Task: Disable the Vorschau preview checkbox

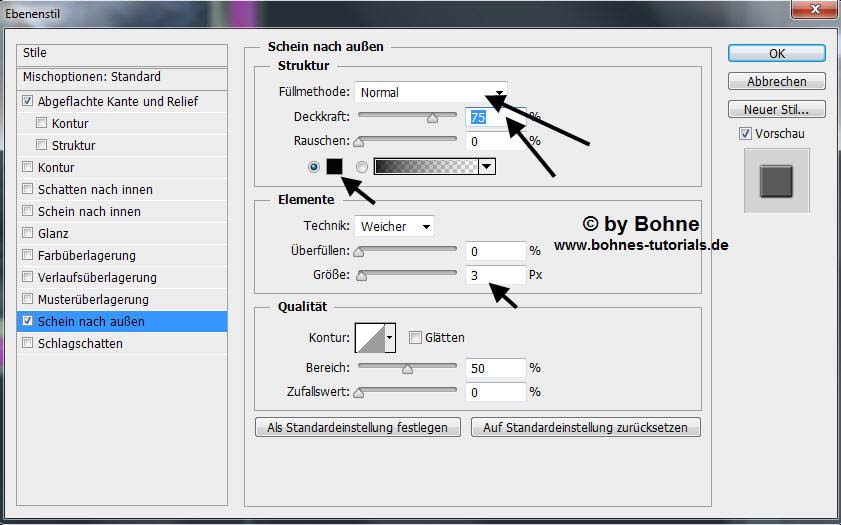Action: (745, 134)
